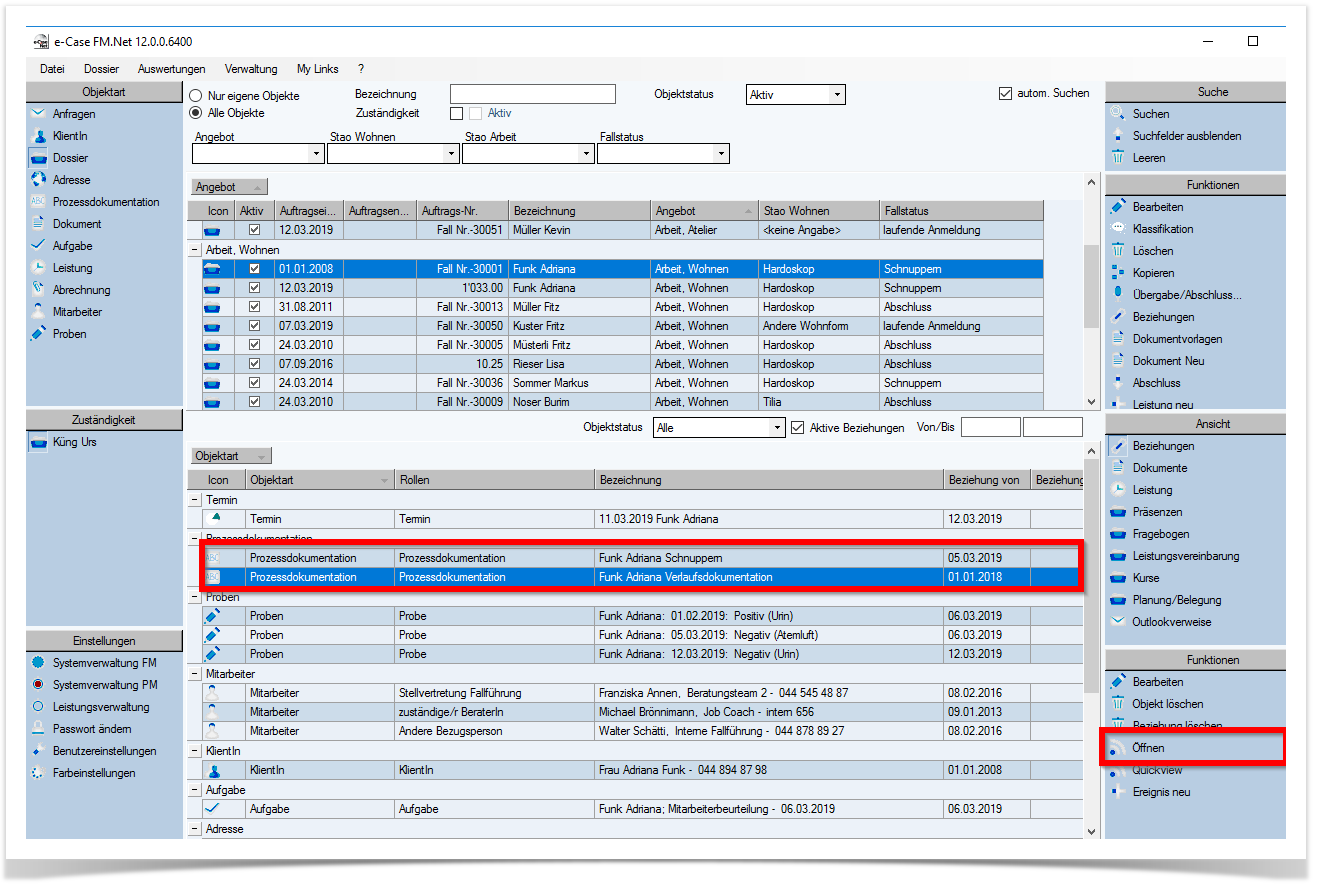This screenshot has height=888, width=1320.
Task: Select 'Funk Adriana Schnuppern' Prozessdokumentation row
Action: pyautogui.click(x=641, y=557)
